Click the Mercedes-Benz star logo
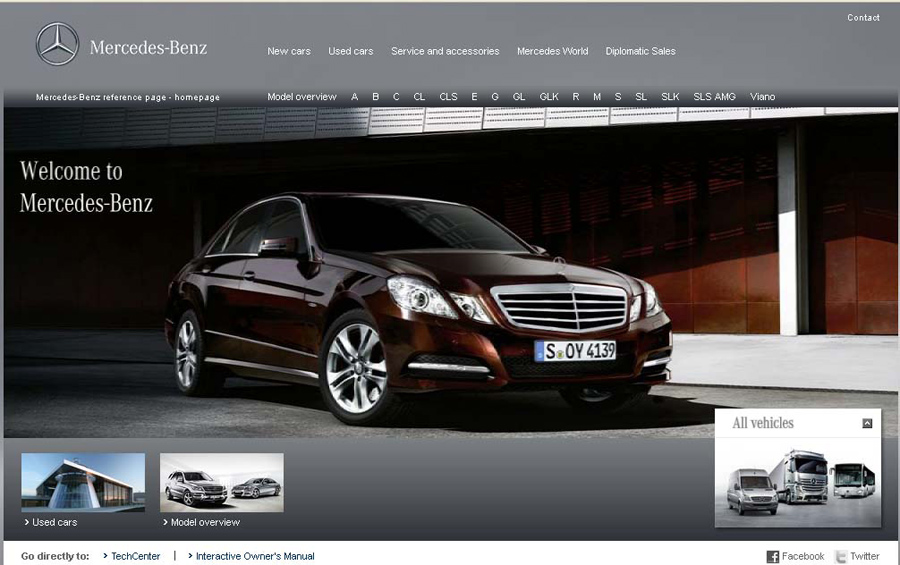Screen dimensions: 900x565 pyautogui.click(x=57, y=44)
